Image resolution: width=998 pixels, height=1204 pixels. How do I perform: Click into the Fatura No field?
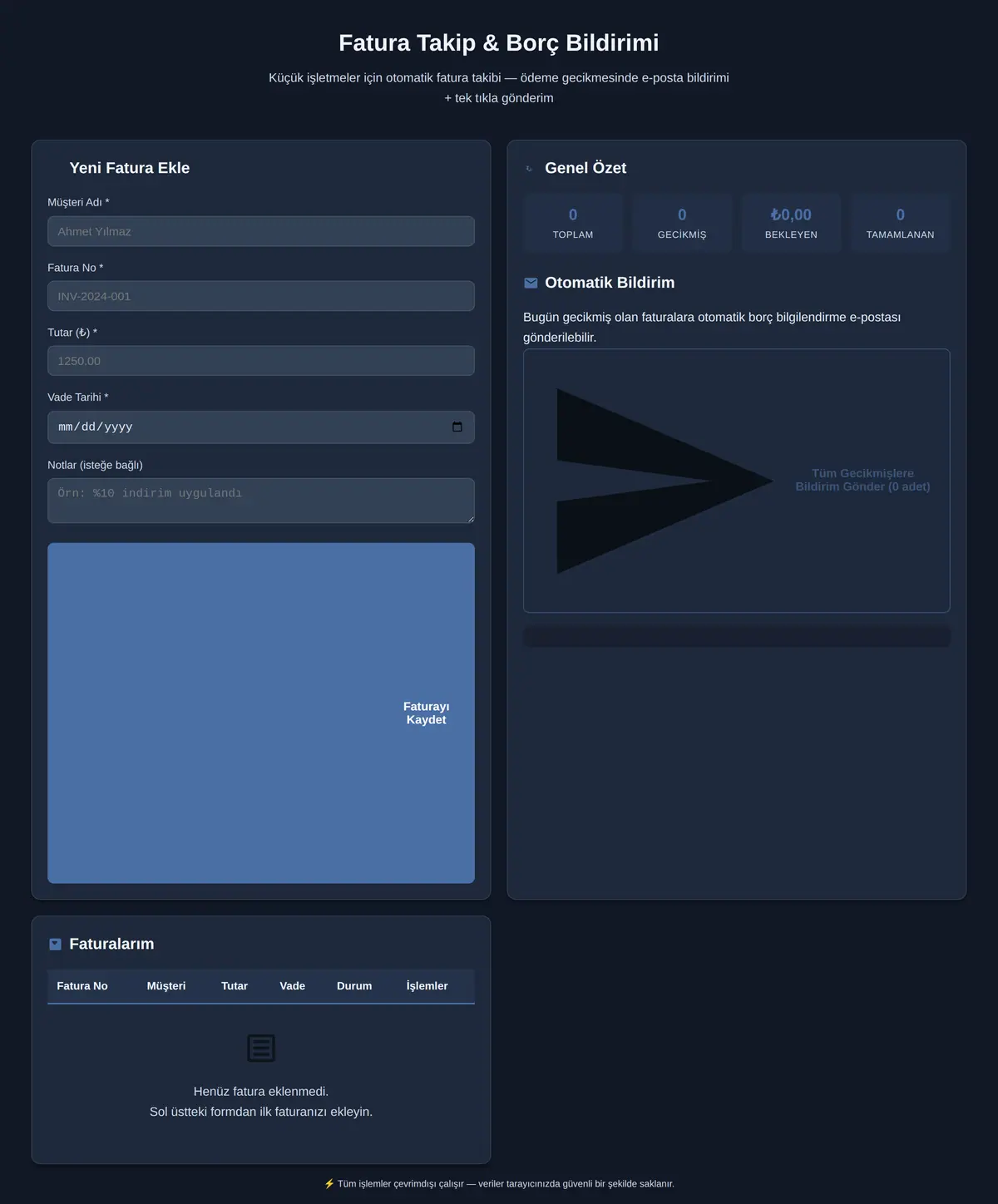point(261,296)
